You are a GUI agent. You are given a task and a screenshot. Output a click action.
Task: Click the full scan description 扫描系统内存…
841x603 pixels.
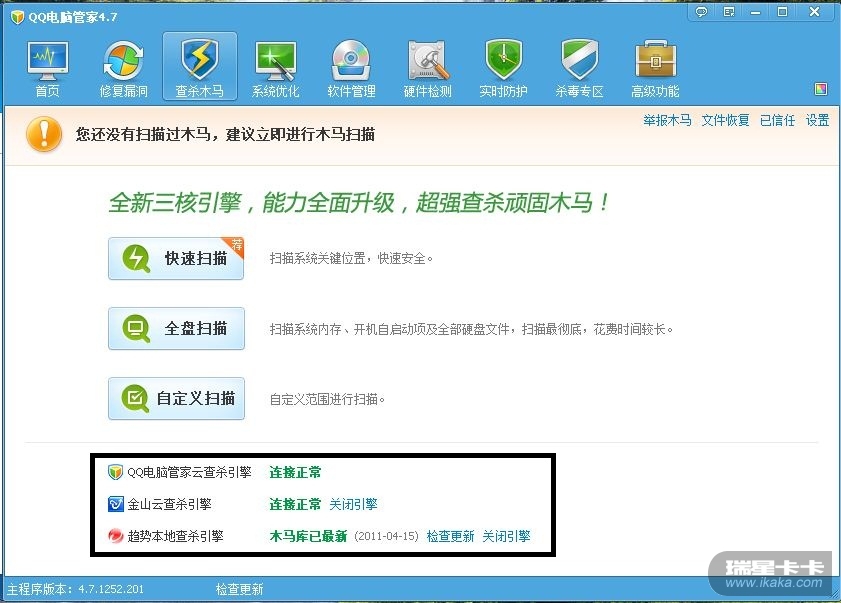click(x=471, y=329)
